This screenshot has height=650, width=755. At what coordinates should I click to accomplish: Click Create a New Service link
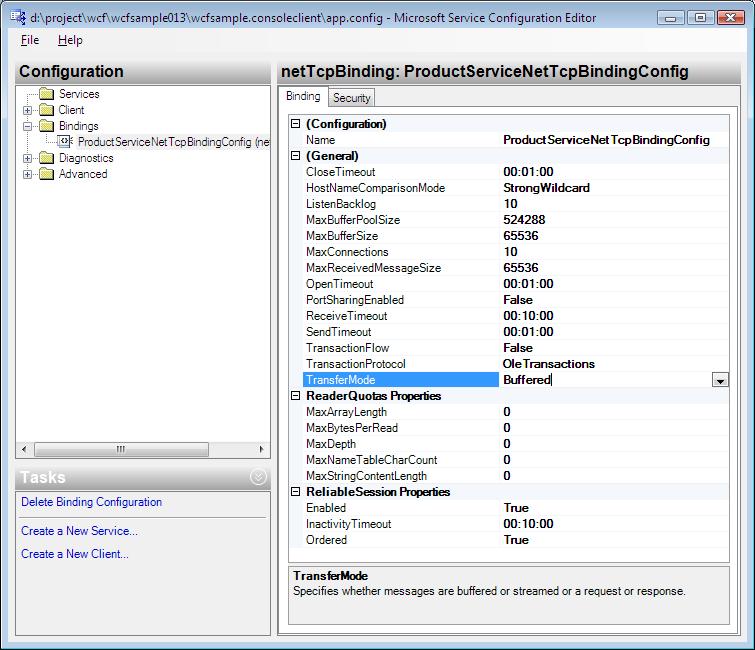(x=79, y=531)
